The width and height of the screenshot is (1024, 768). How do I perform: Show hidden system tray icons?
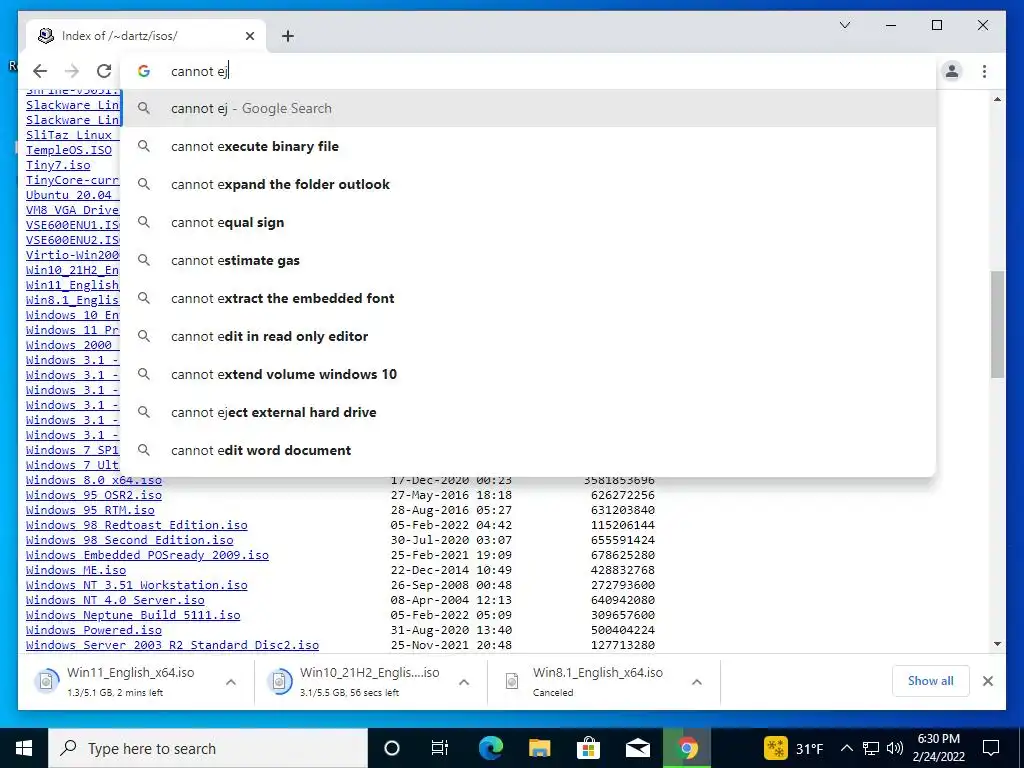(846, 748)
